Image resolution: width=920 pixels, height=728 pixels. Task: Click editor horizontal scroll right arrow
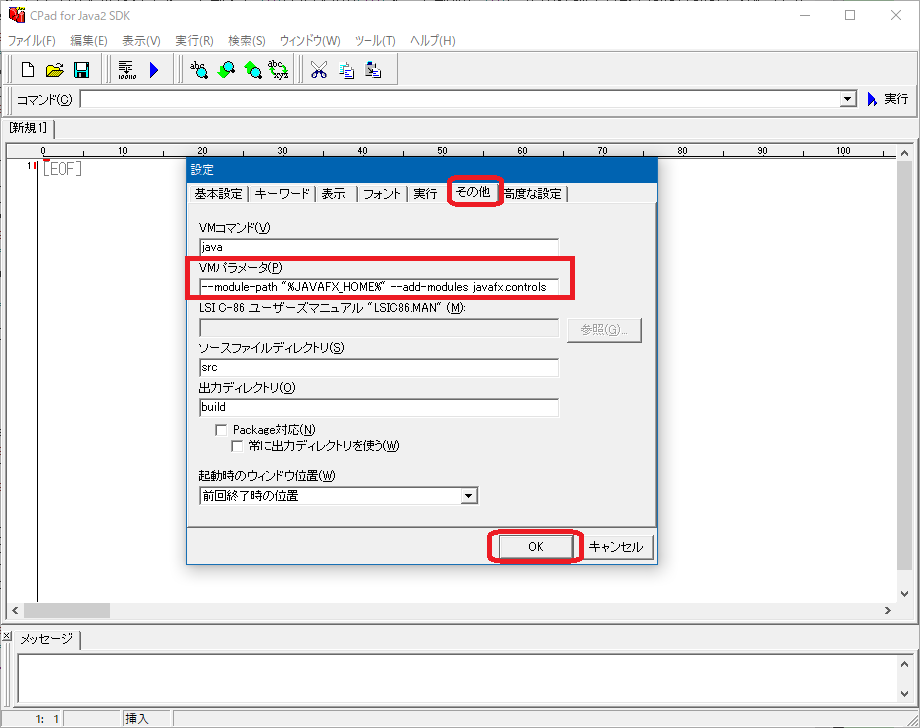888,611
